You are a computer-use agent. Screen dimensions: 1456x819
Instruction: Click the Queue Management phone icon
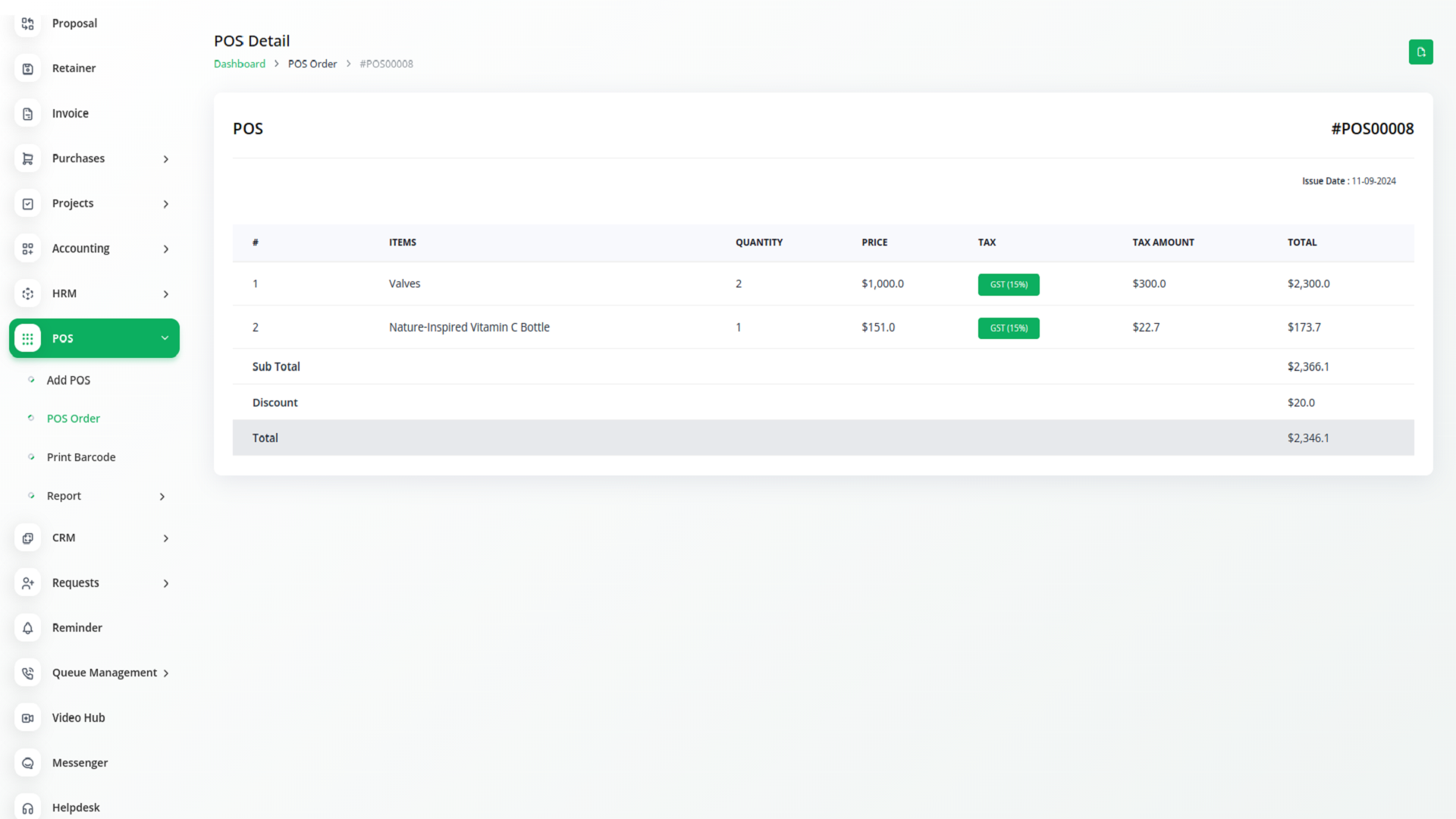pyautogui.click(x=28, y=673)
